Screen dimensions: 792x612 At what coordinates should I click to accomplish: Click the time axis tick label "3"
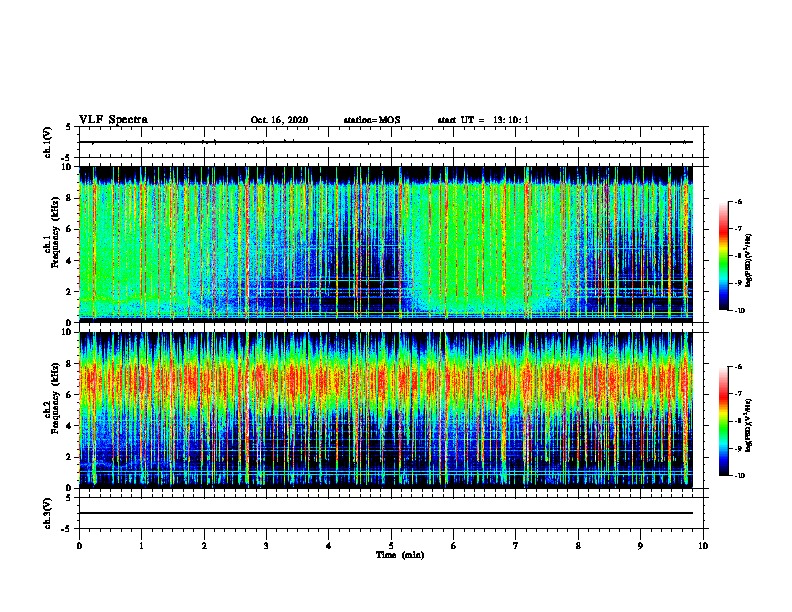click(266, 546)
